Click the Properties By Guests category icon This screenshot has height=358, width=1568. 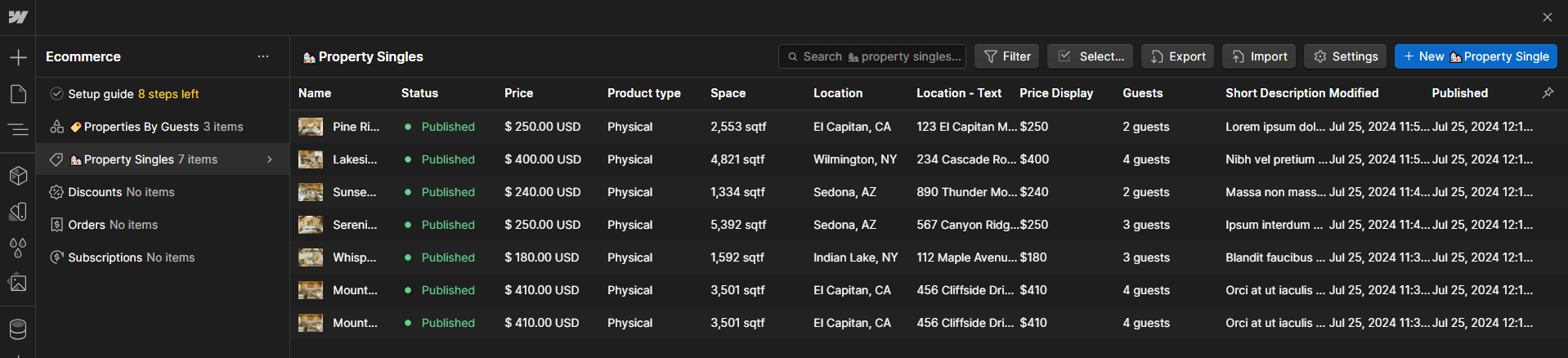pos(56,127)
